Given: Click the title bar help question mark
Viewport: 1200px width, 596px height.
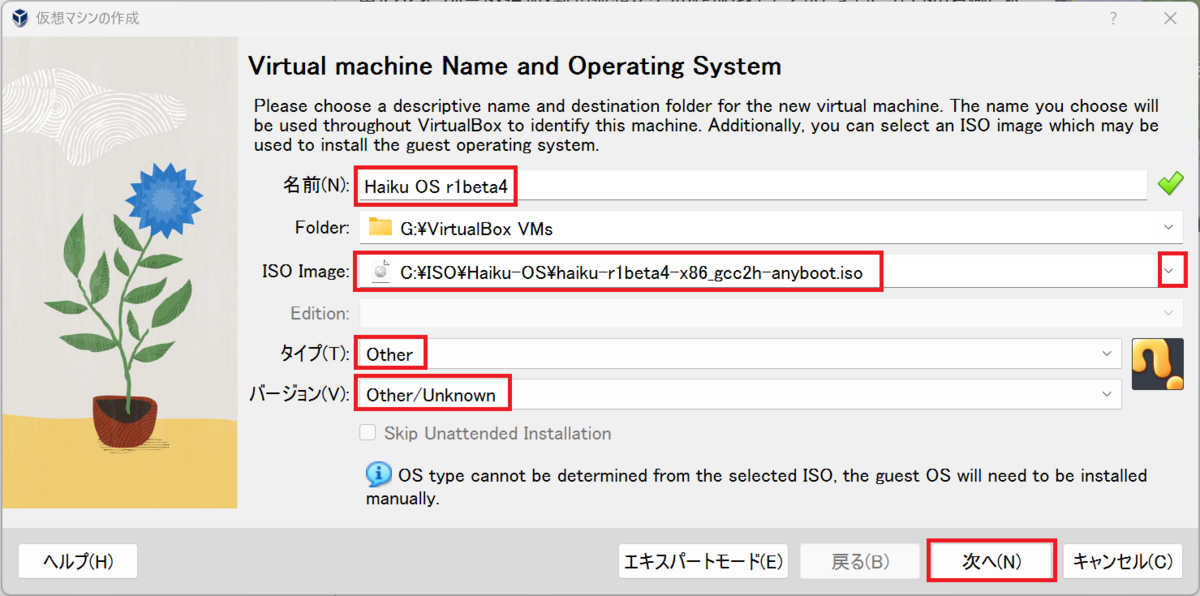Looking at the screenshot, I should pyautogui.click(x=1113, y=19).
